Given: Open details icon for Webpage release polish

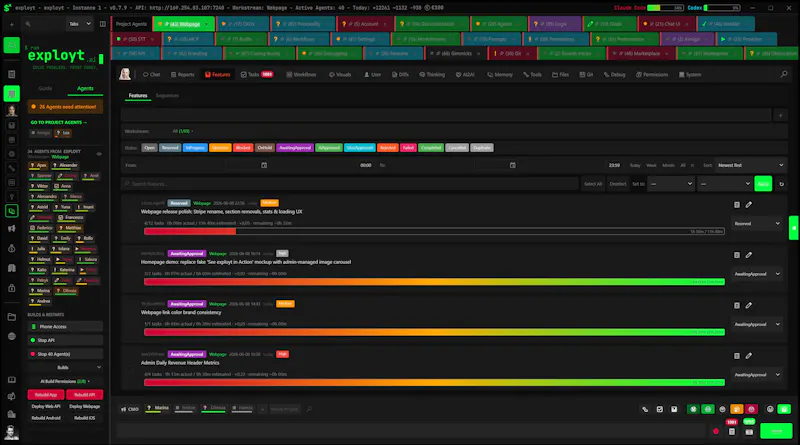Looking at the screenshot, I should pyautogui.click(x=737, y=205).
